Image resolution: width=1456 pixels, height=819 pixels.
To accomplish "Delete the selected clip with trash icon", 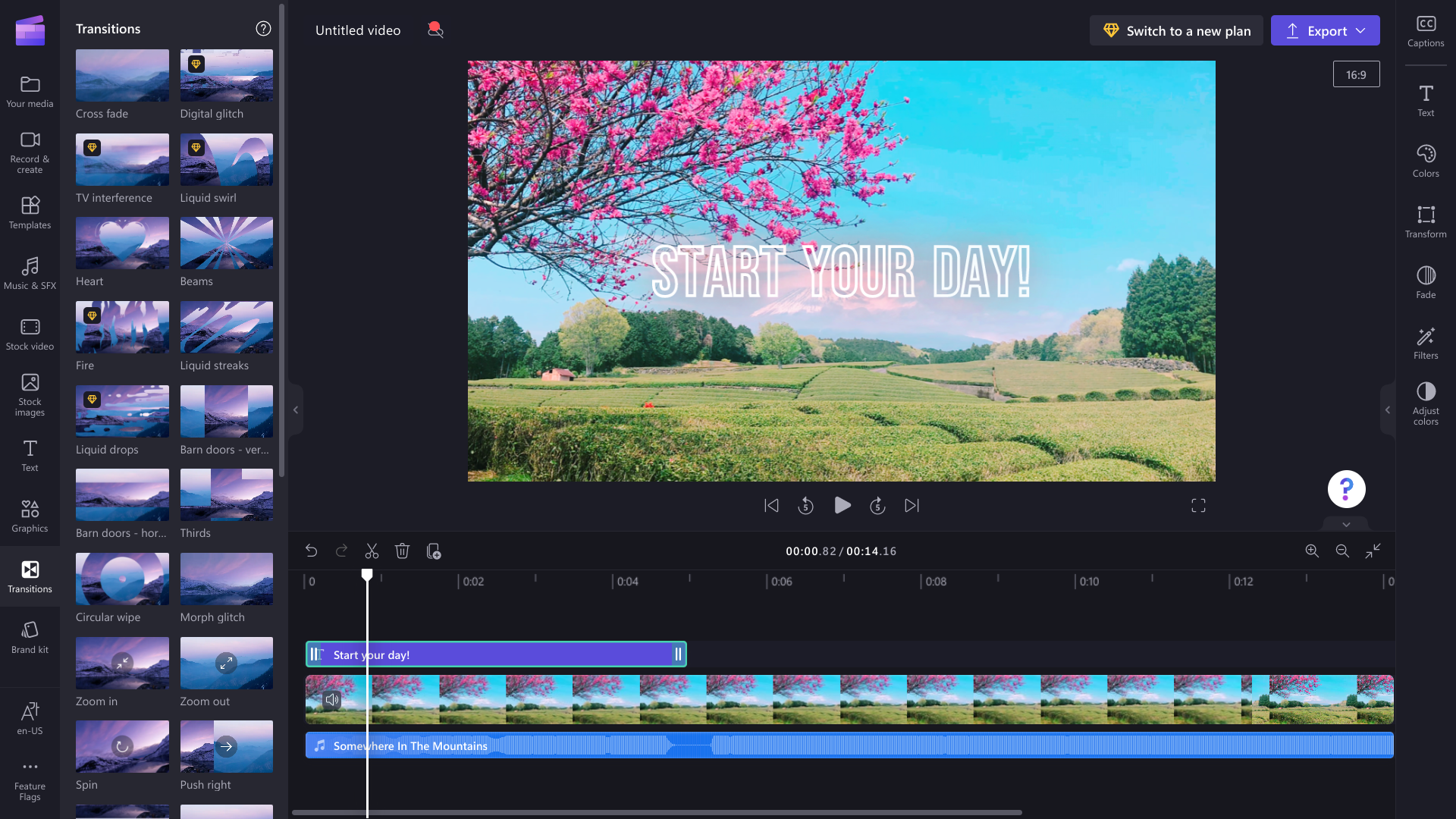I will [x=403, y=551].
